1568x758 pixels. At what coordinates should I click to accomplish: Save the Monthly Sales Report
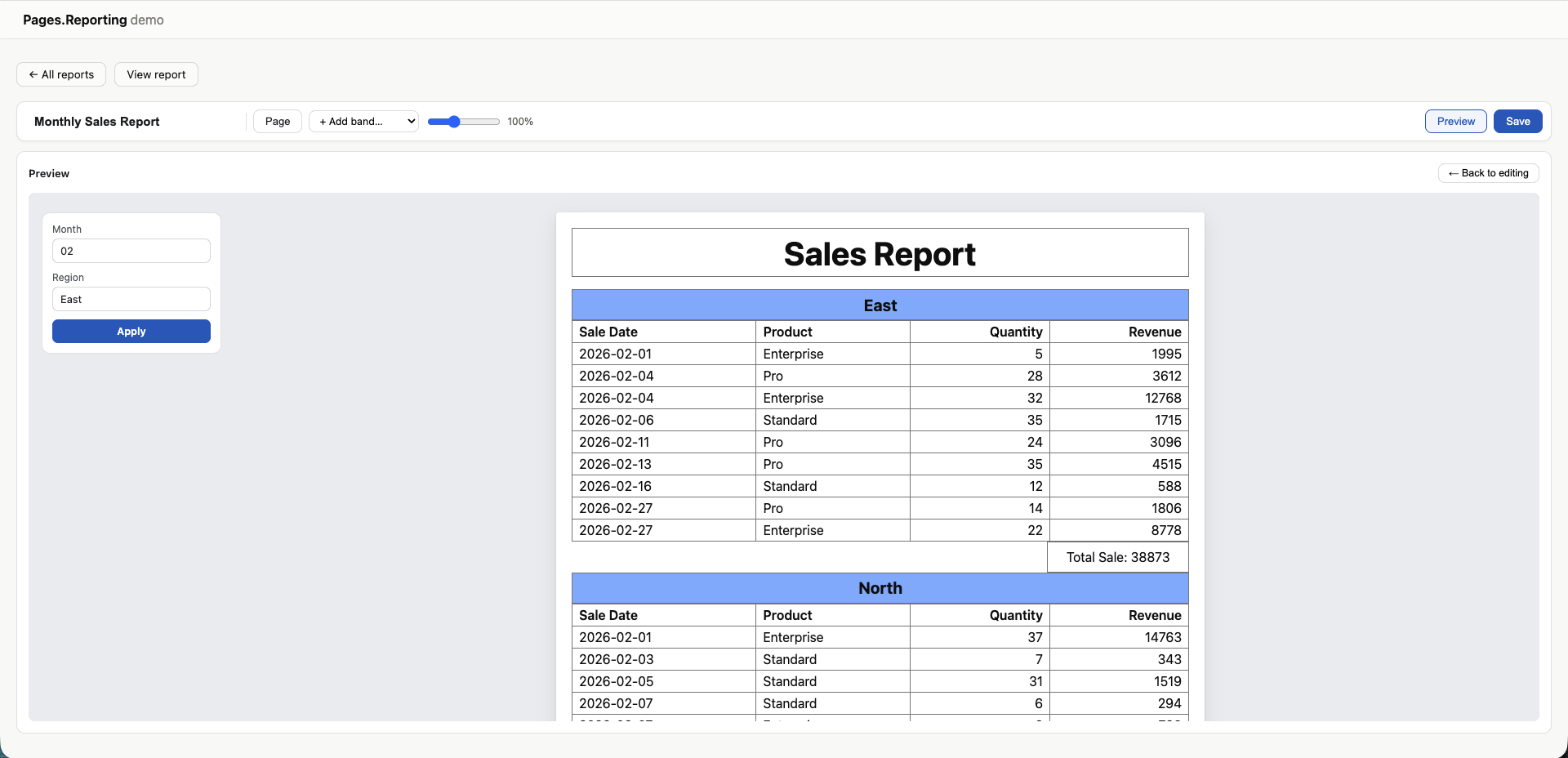[x=1517, y=121]
